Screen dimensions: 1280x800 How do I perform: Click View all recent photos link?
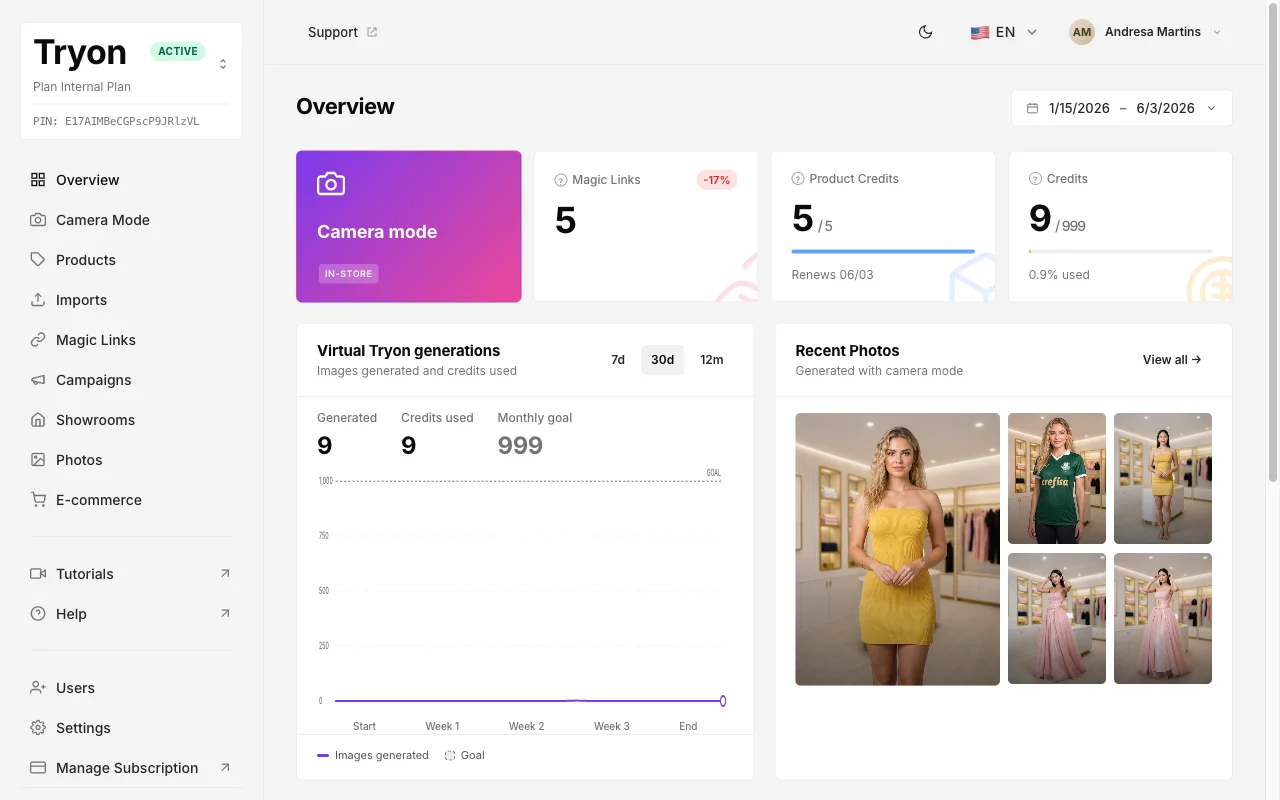(1172, 360)
